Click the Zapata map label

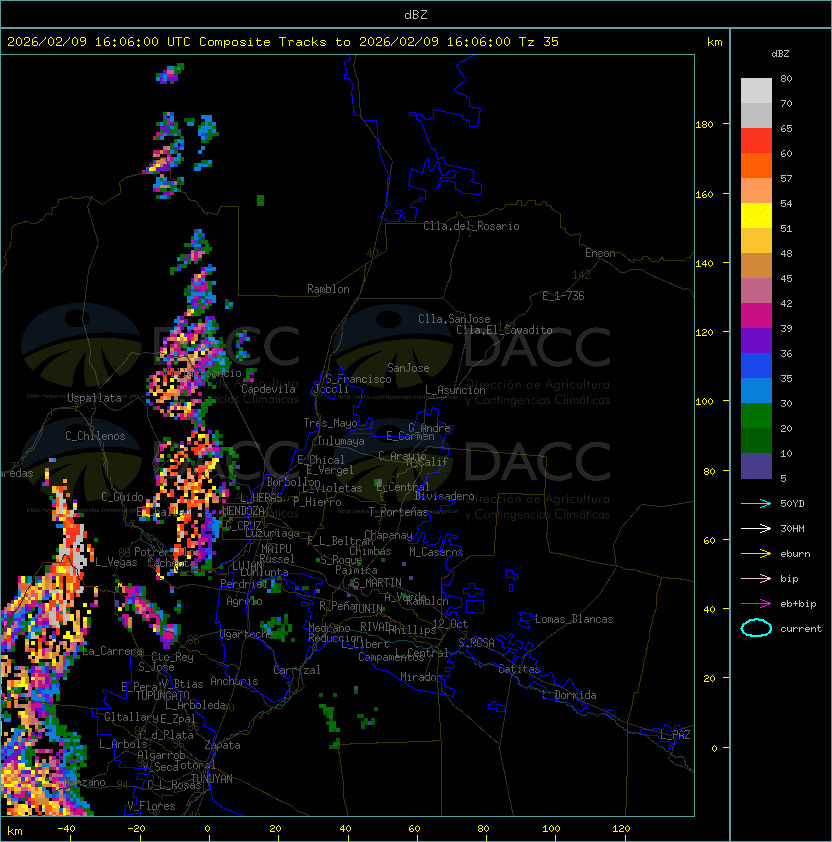pyautogui.click(x=222, y=745)
